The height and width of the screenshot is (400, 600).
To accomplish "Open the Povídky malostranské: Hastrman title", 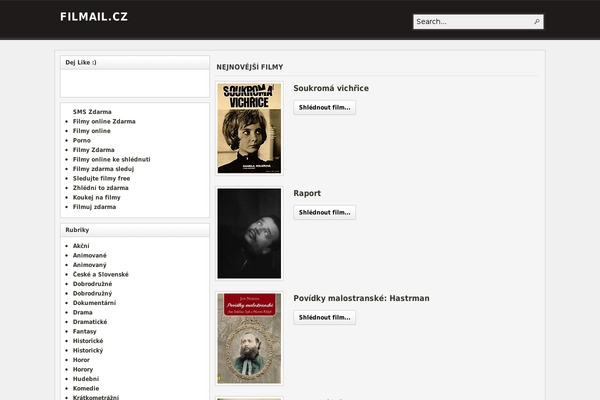I will pyautogui.click(x=361, y=298).
